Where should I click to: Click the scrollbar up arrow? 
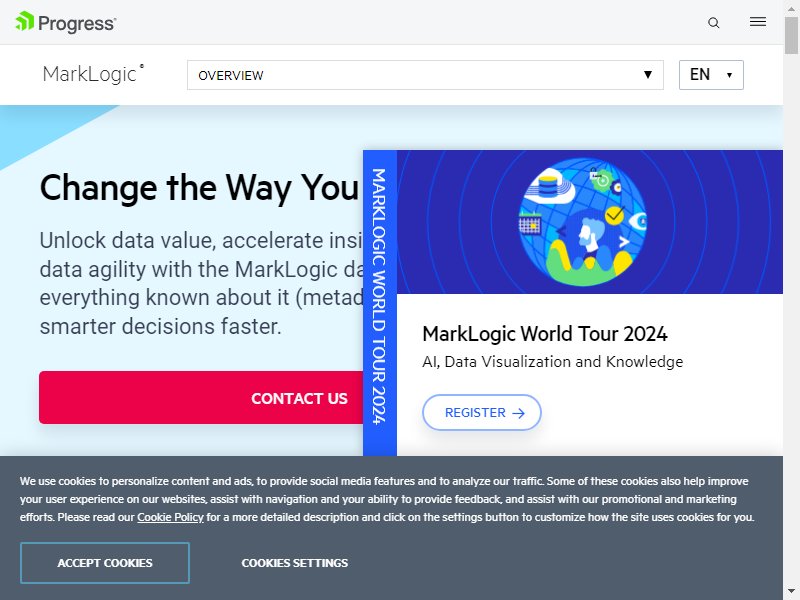click(791, 8)
